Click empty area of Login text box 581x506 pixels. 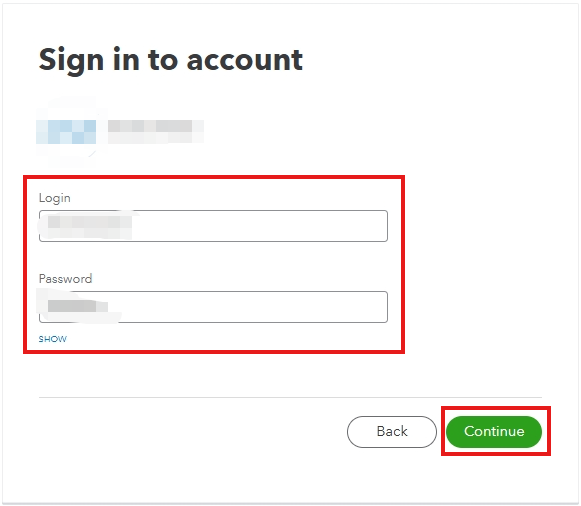tap(259, 226)
